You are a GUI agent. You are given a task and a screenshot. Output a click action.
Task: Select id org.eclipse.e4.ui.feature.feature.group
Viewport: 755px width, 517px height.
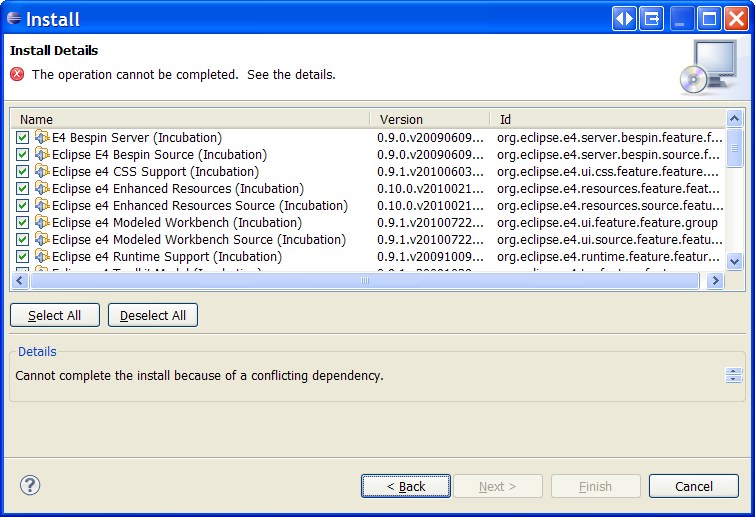(607, 223)
